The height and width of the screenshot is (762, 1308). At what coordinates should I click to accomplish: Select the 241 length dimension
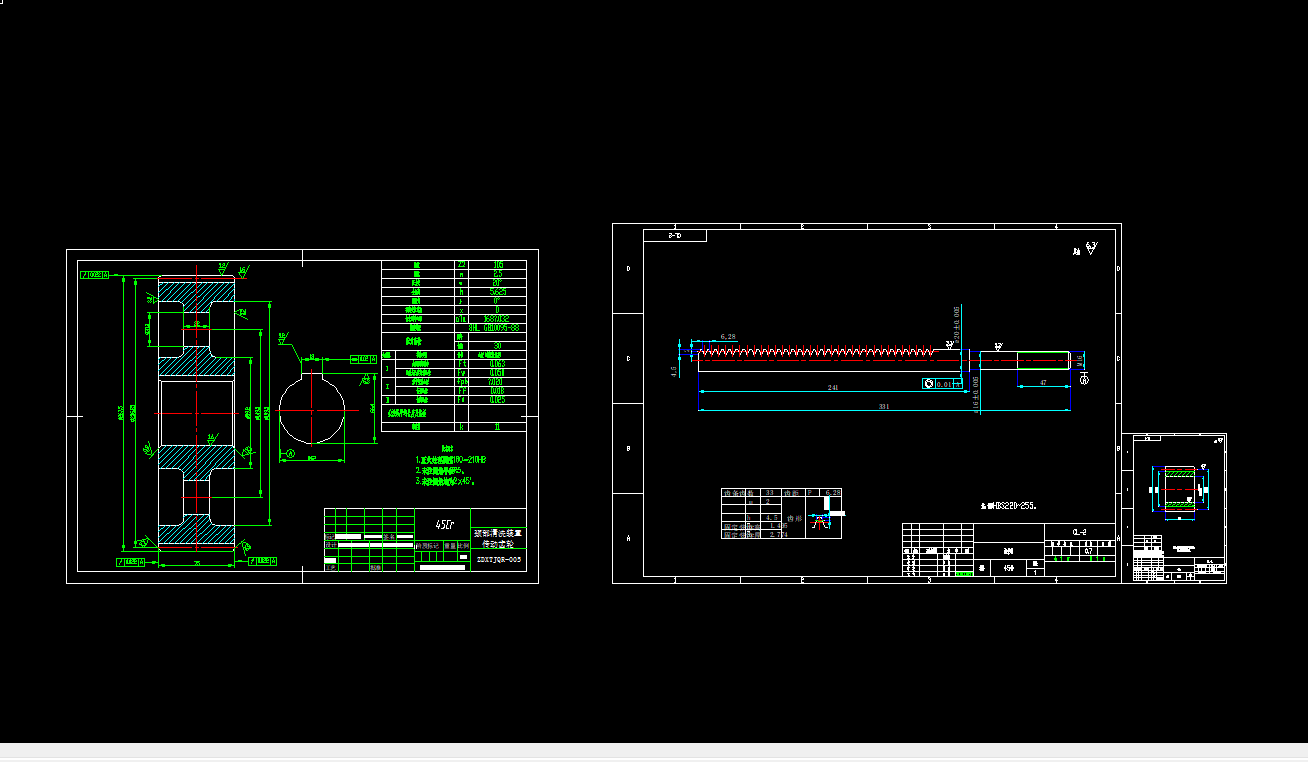831,386
